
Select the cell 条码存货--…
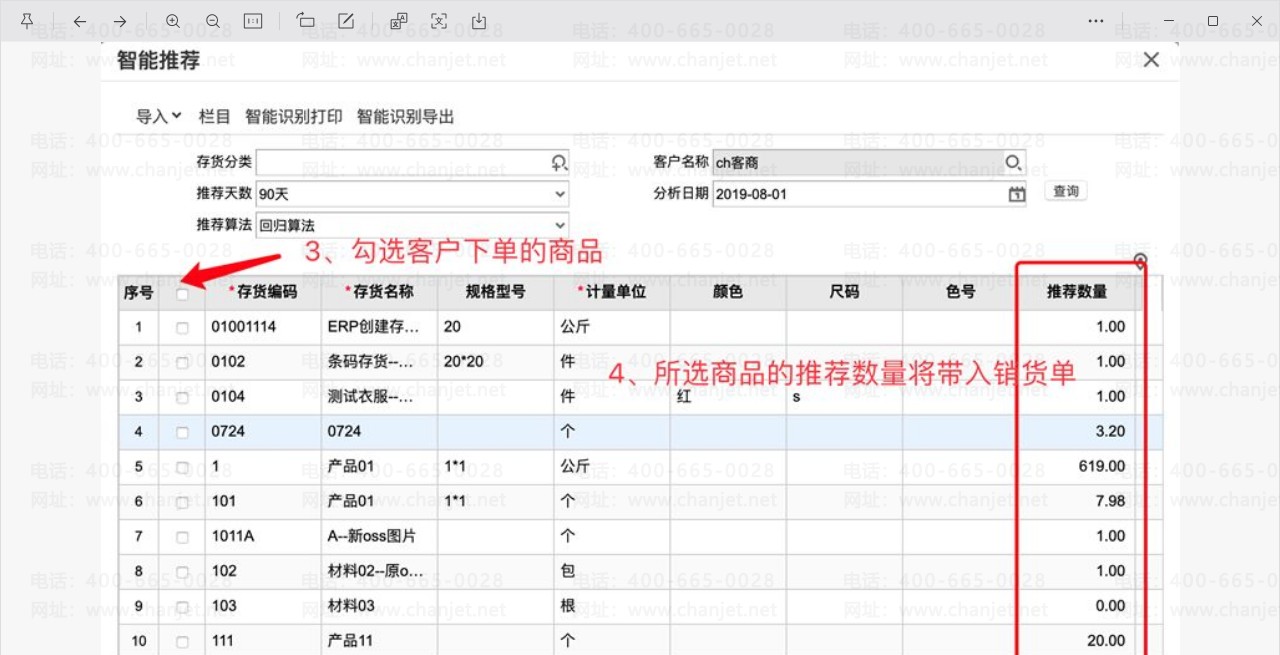pos(380,362)
